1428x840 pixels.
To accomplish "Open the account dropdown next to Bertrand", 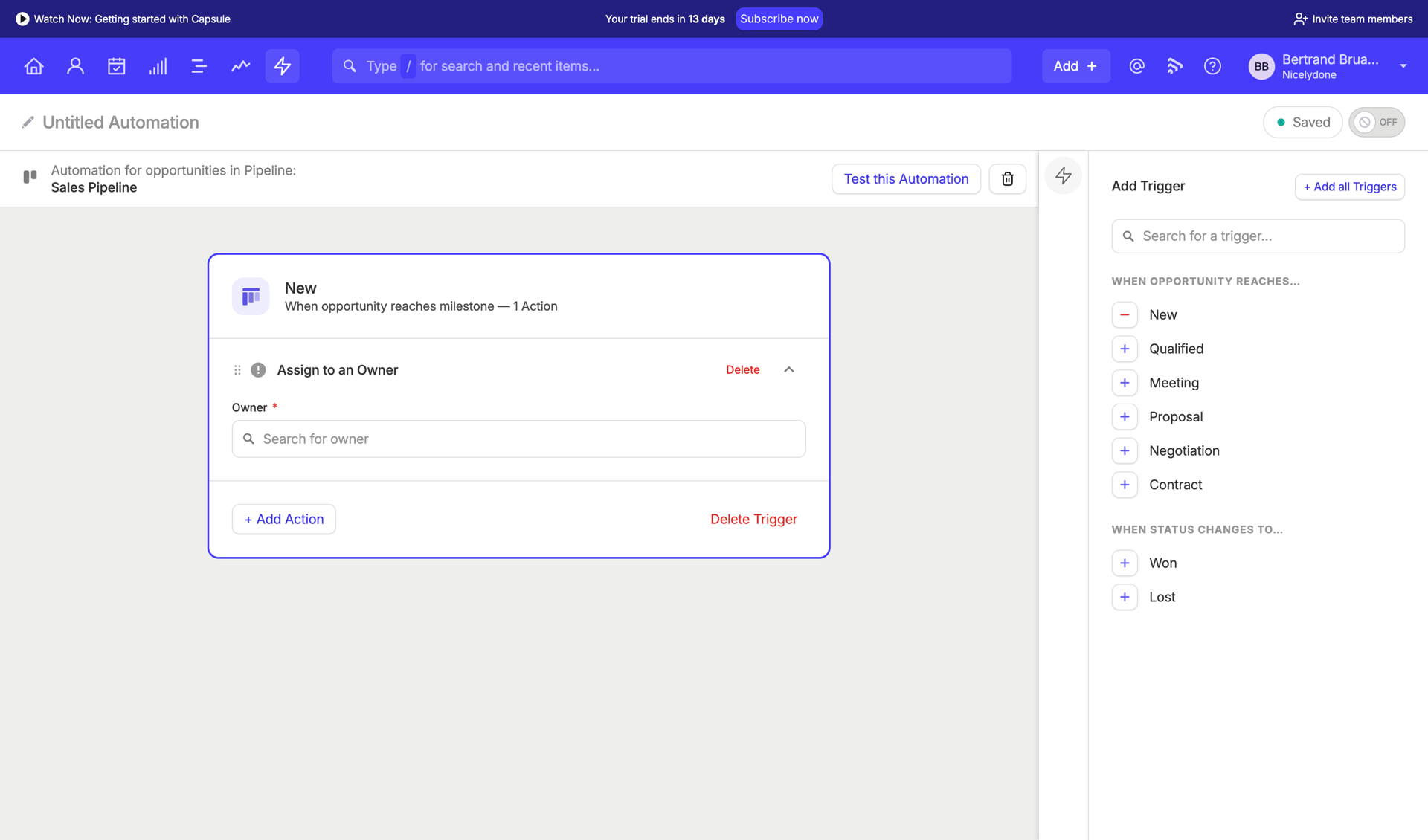I will coord(1404,66).
